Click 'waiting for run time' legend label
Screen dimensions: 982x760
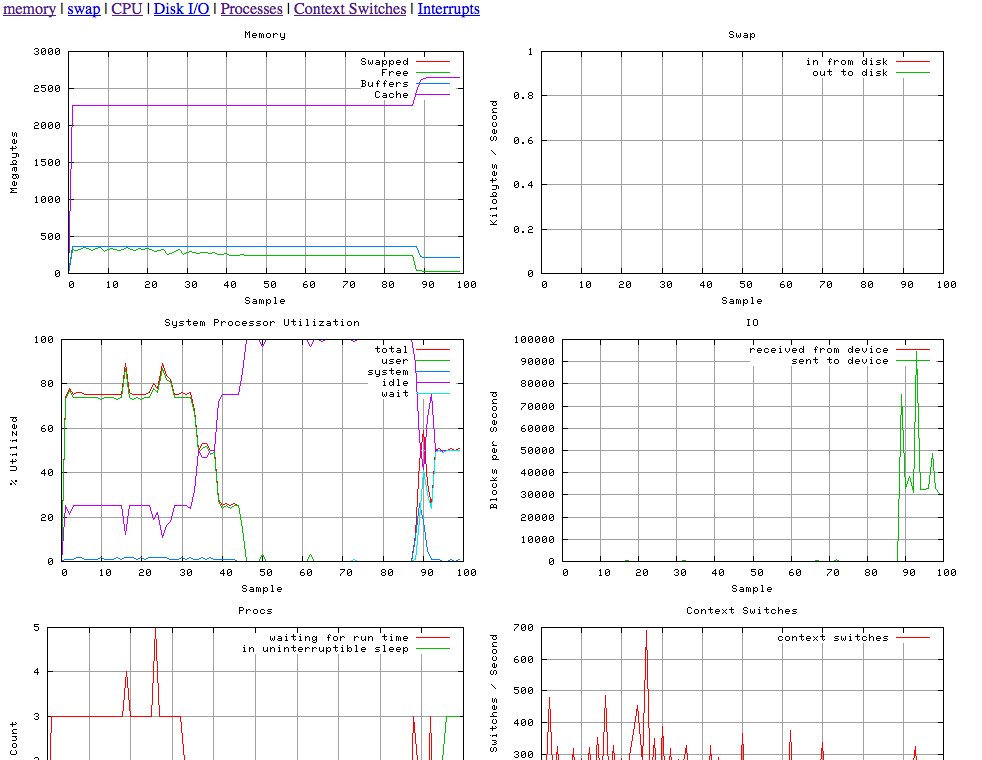339,637
